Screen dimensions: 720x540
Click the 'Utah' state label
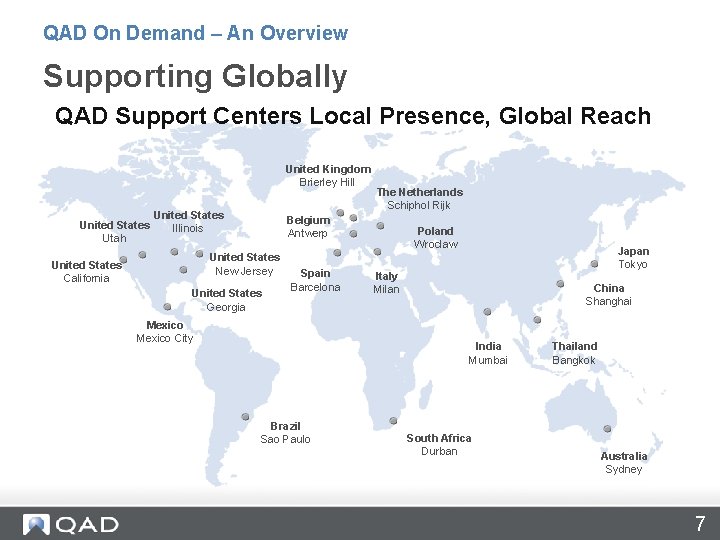point(114,238)
